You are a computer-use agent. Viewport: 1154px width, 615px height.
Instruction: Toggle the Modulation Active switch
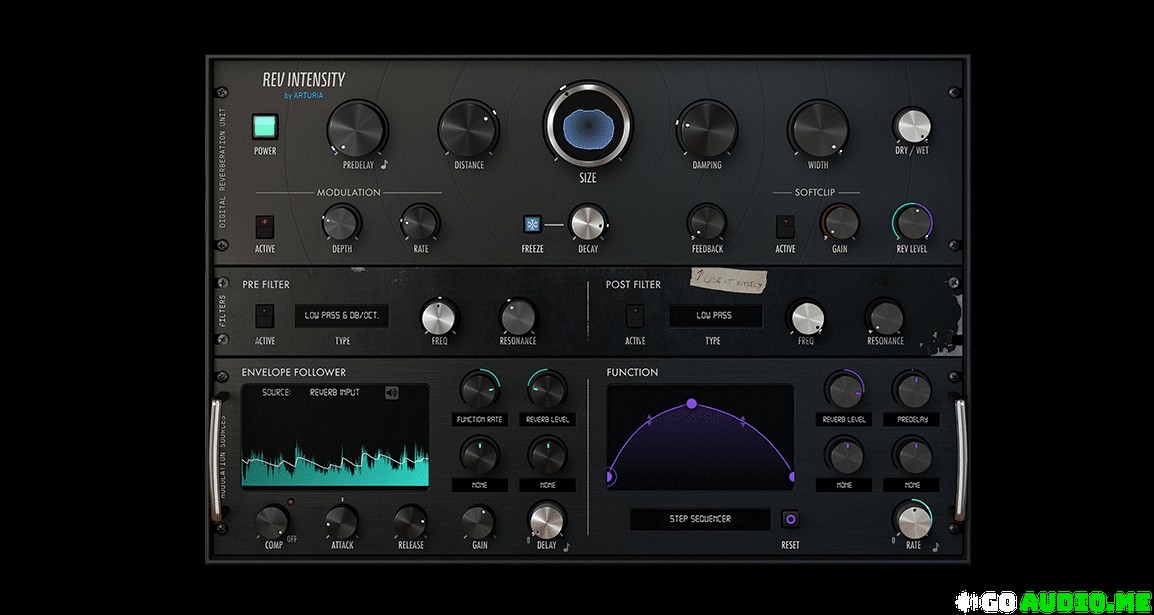coord(265,226)
